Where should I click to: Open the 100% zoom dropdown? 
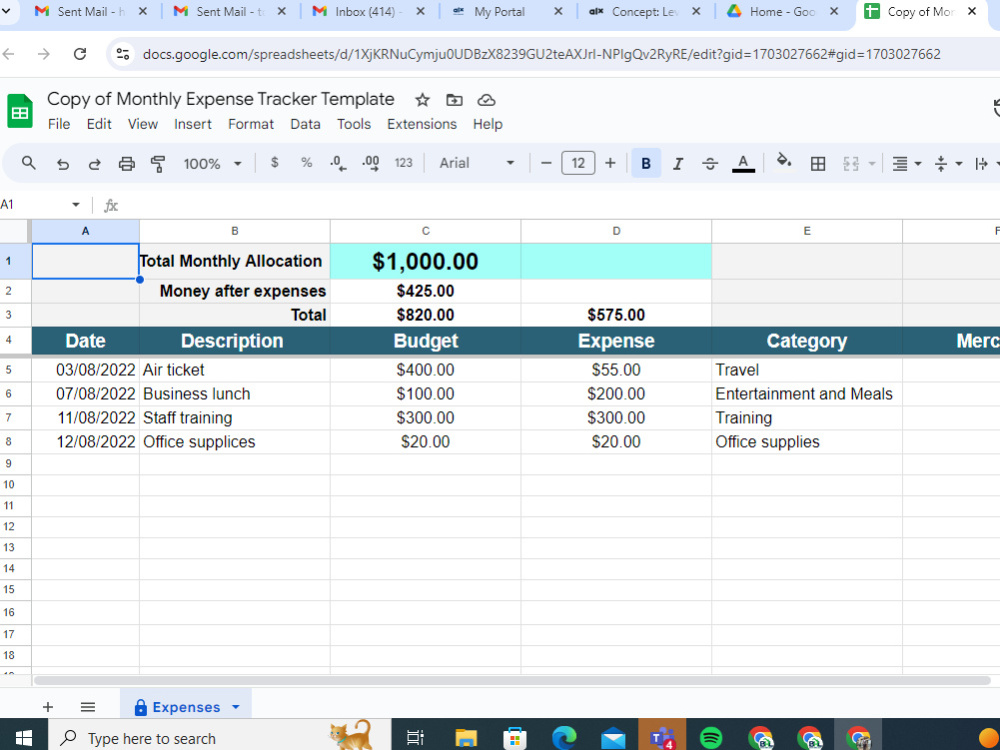point(212,164)
